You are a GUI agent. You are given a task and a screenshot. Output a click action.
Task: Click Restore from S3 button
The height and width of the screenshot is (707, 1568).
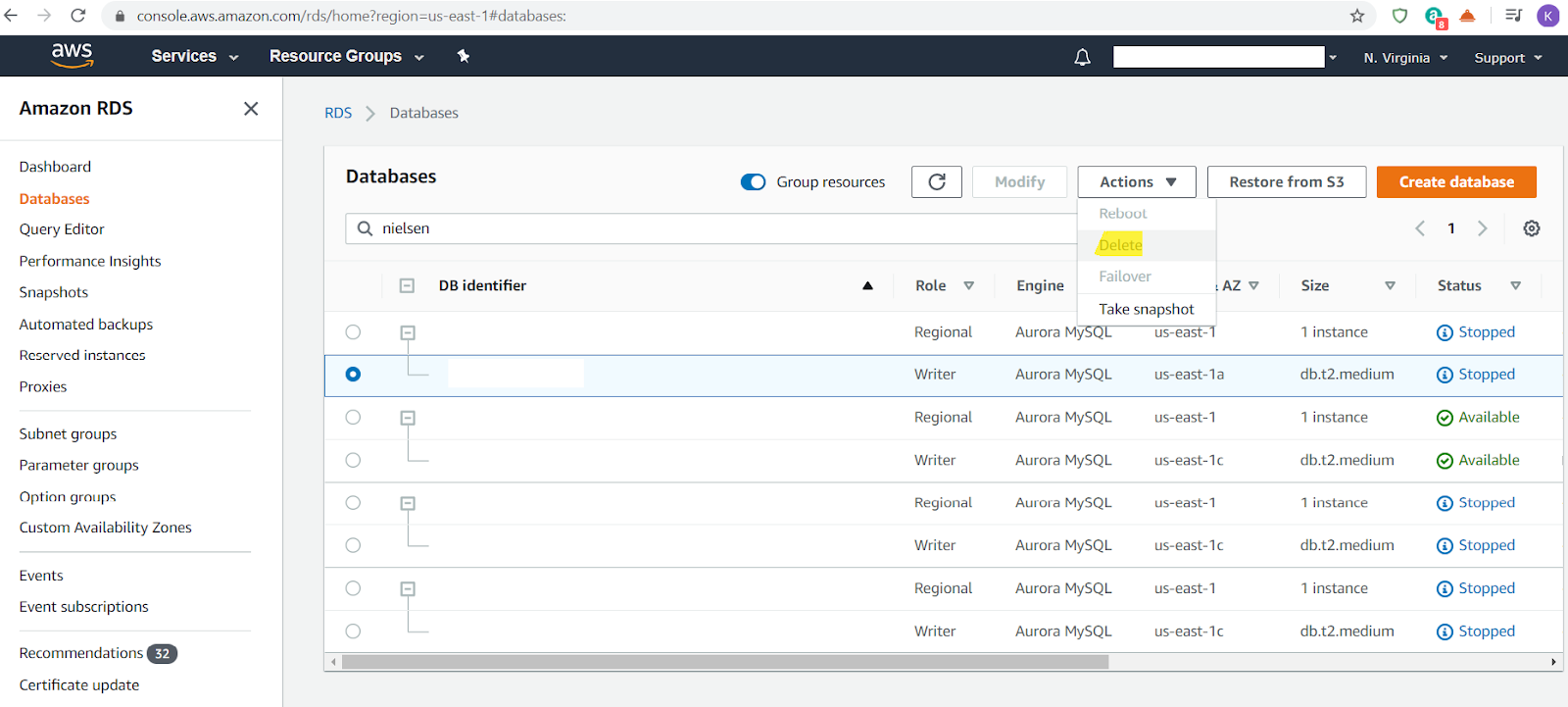[x=1287, y=182]
